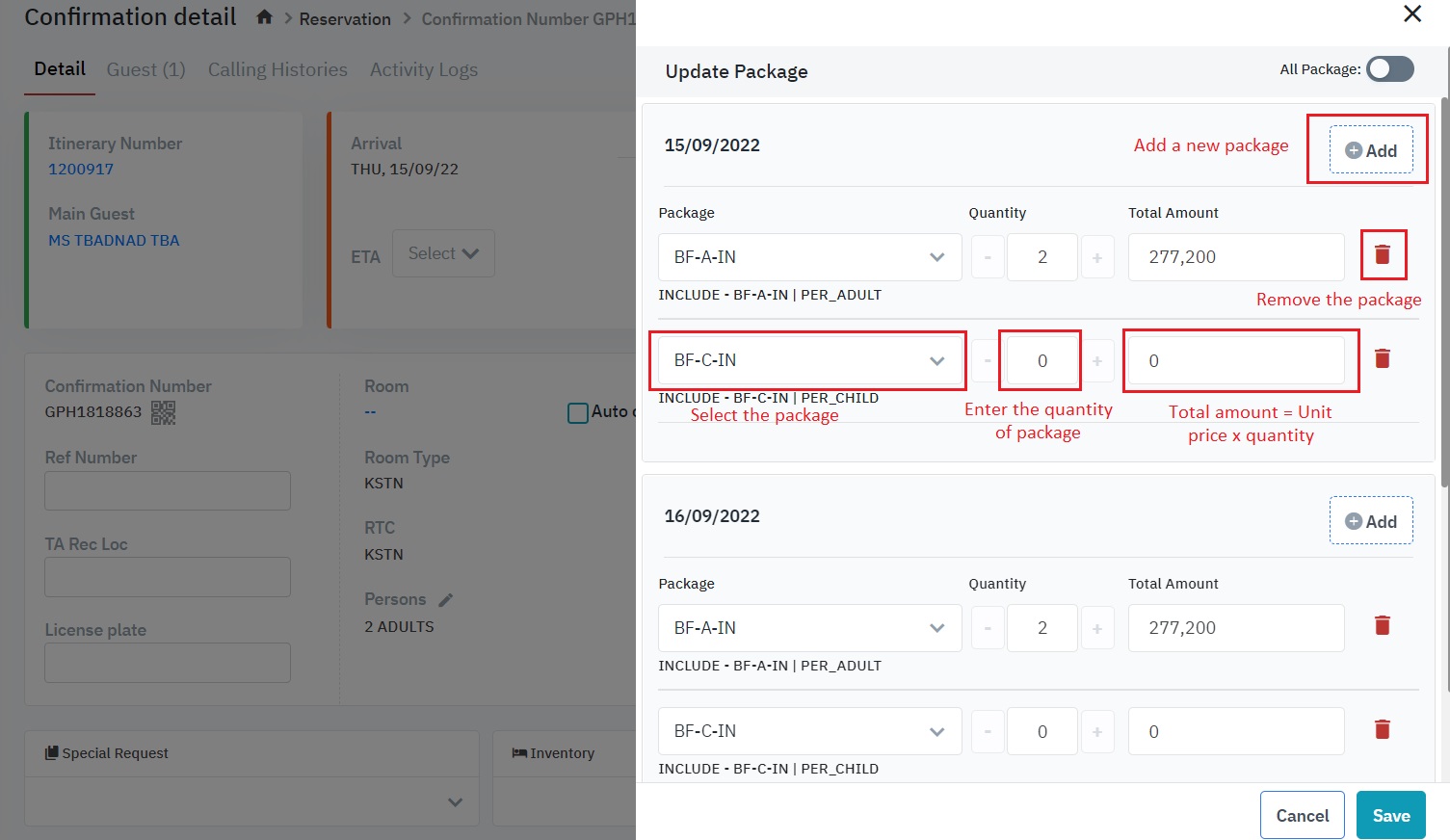This screenshot has width=1450, height=840.
Task: Increase quantity of BF-A-IN on 15/09/2022
Action: tap(1096, 257)
